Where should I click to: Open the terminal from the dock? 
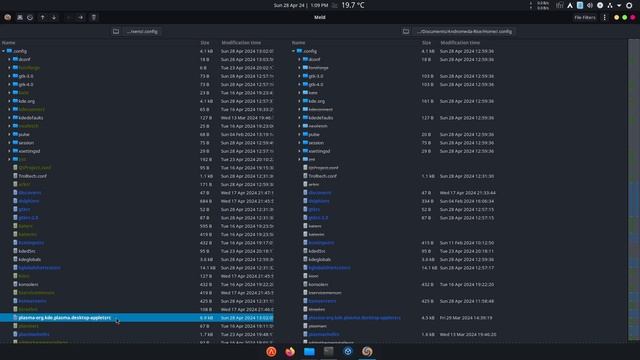click(x=329, y=351)
